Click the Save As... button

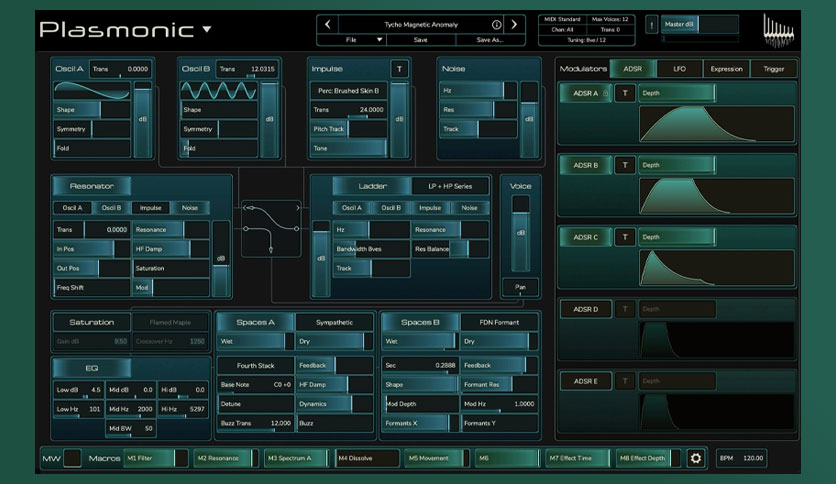[x=490, y=40]
